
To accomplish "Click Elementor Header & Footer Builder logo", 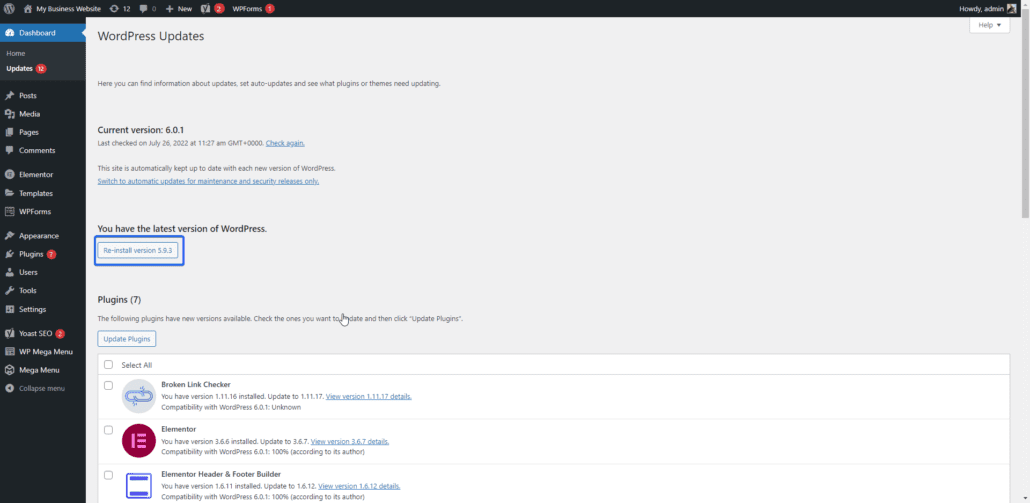I will [139, 485].
